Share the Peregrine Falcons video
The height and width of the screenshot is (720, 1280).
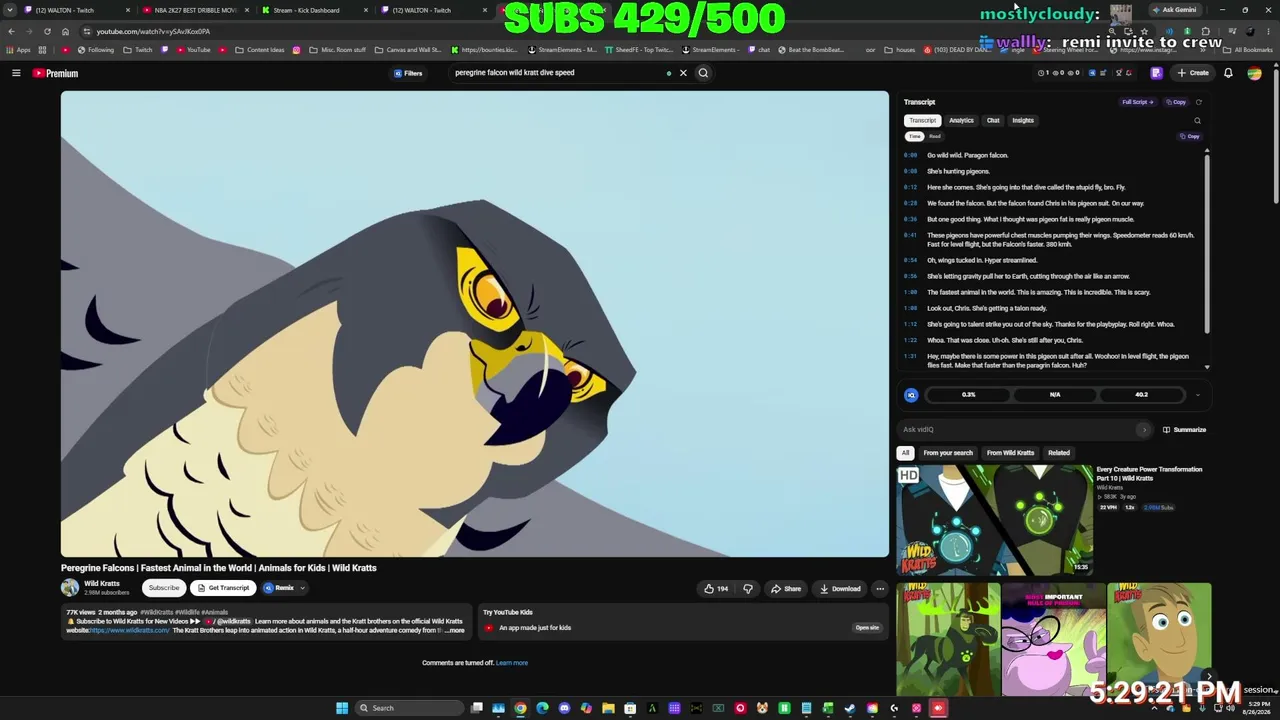pyautogui.click(x=785, y=589)
